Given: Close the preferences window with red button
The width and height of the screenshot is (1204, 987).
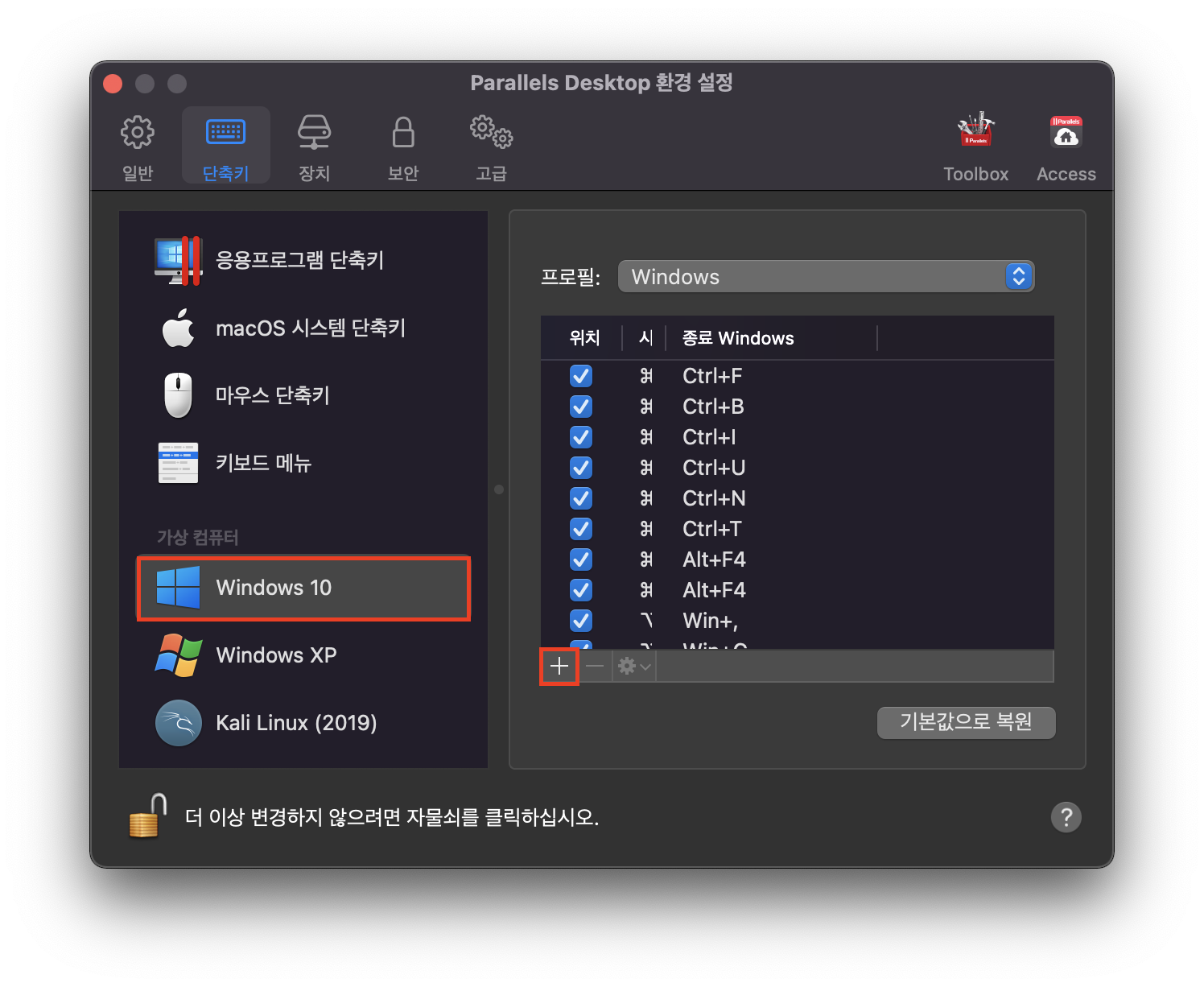Looking at the screenshot, I should 113,84.
